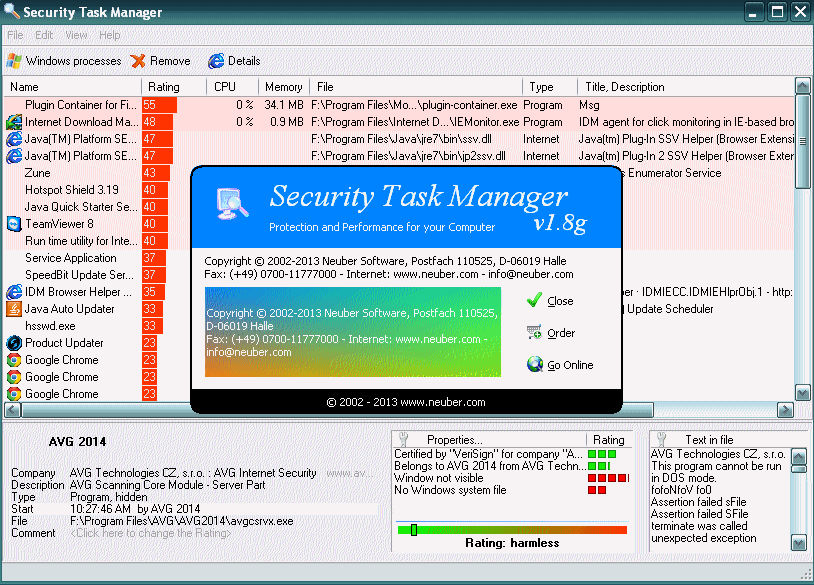Open the File menu
This screenshot has width=814, height=585.
15,35
